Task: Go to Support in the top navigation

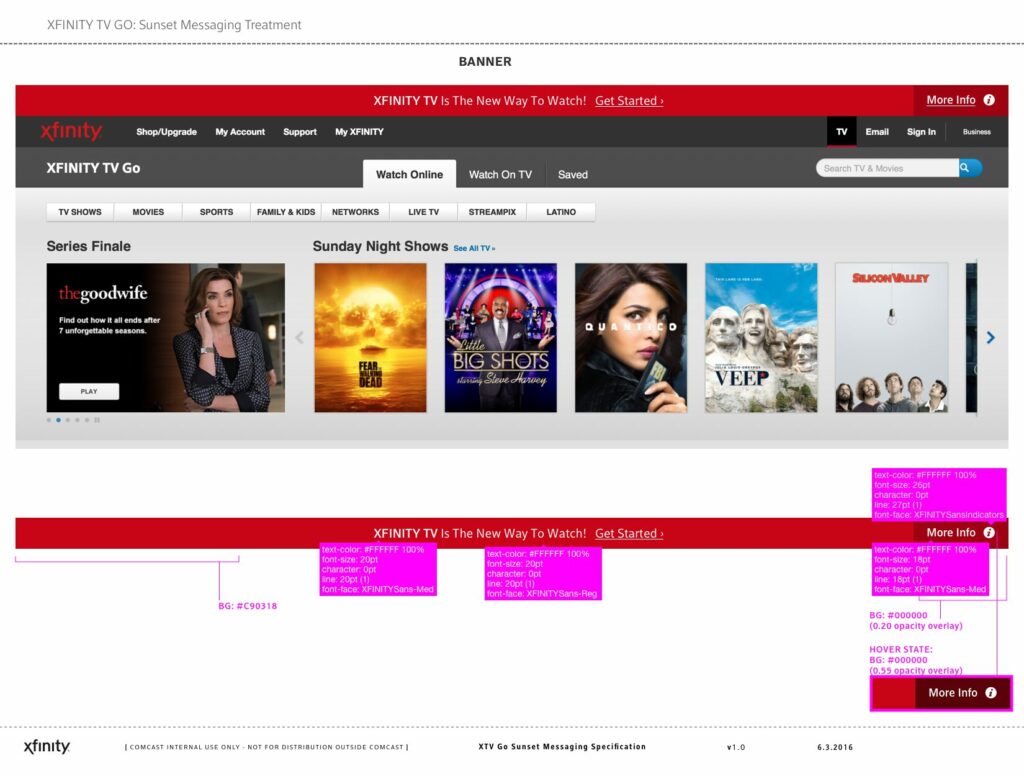Action: tap(300, 131)
